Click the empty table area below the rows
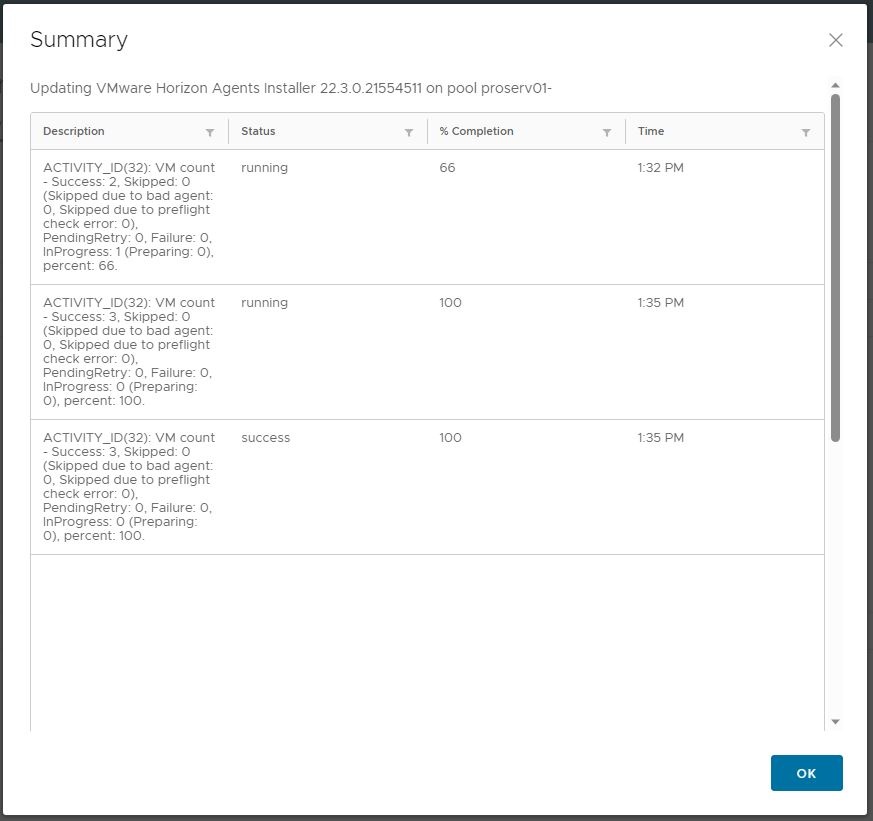 (427, 640)
